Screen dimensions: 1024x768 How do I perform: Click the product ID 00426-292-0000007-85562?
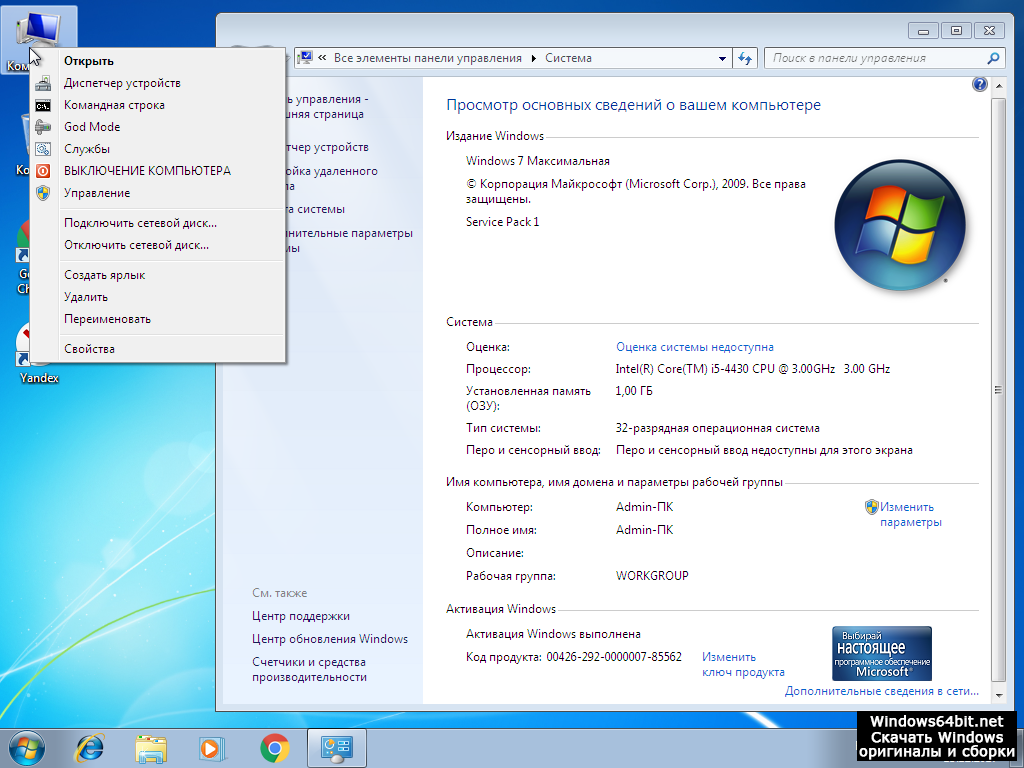coord(614,657)
